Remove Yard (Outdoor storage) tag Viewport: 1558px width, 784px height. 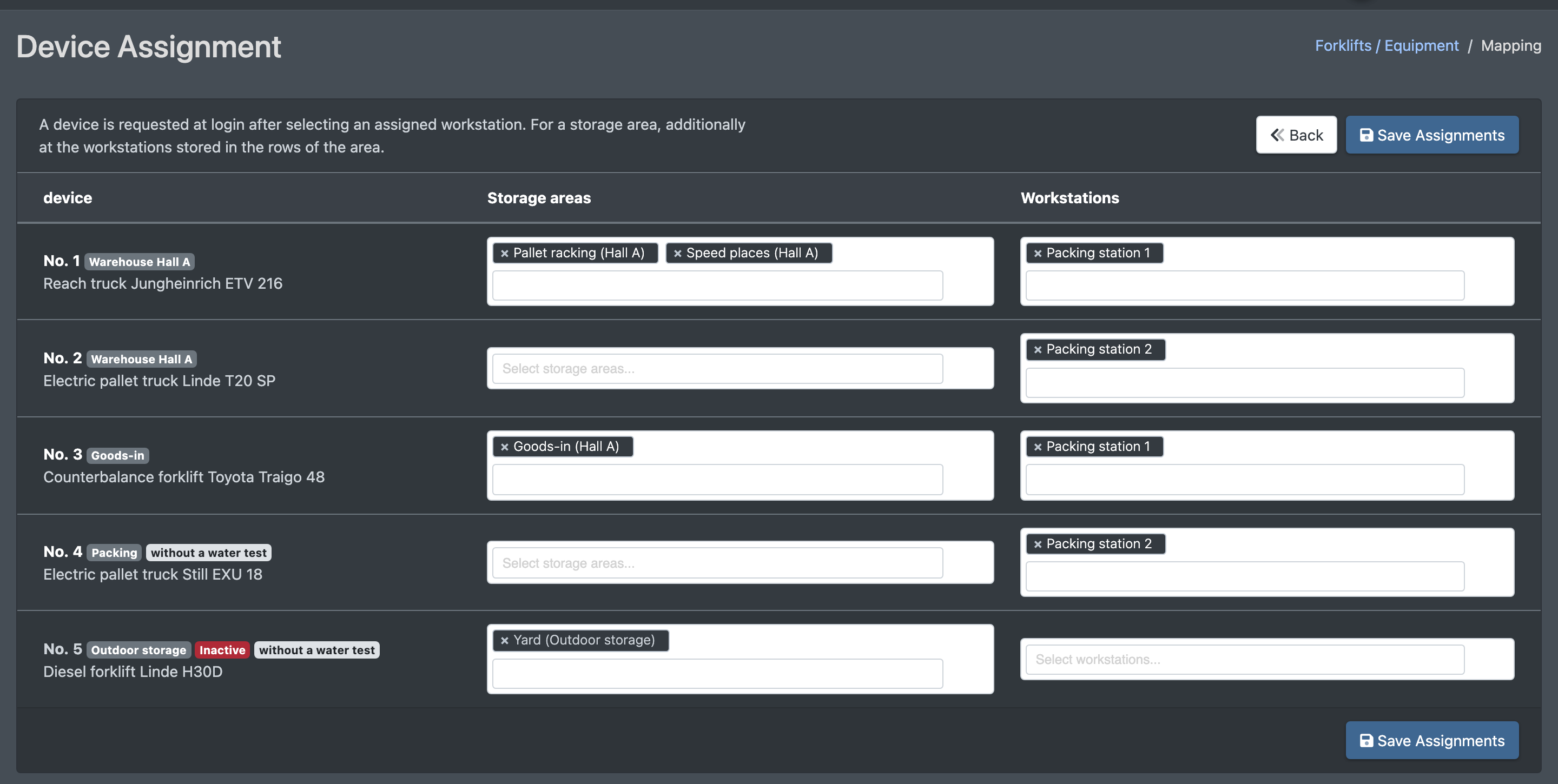504,640
